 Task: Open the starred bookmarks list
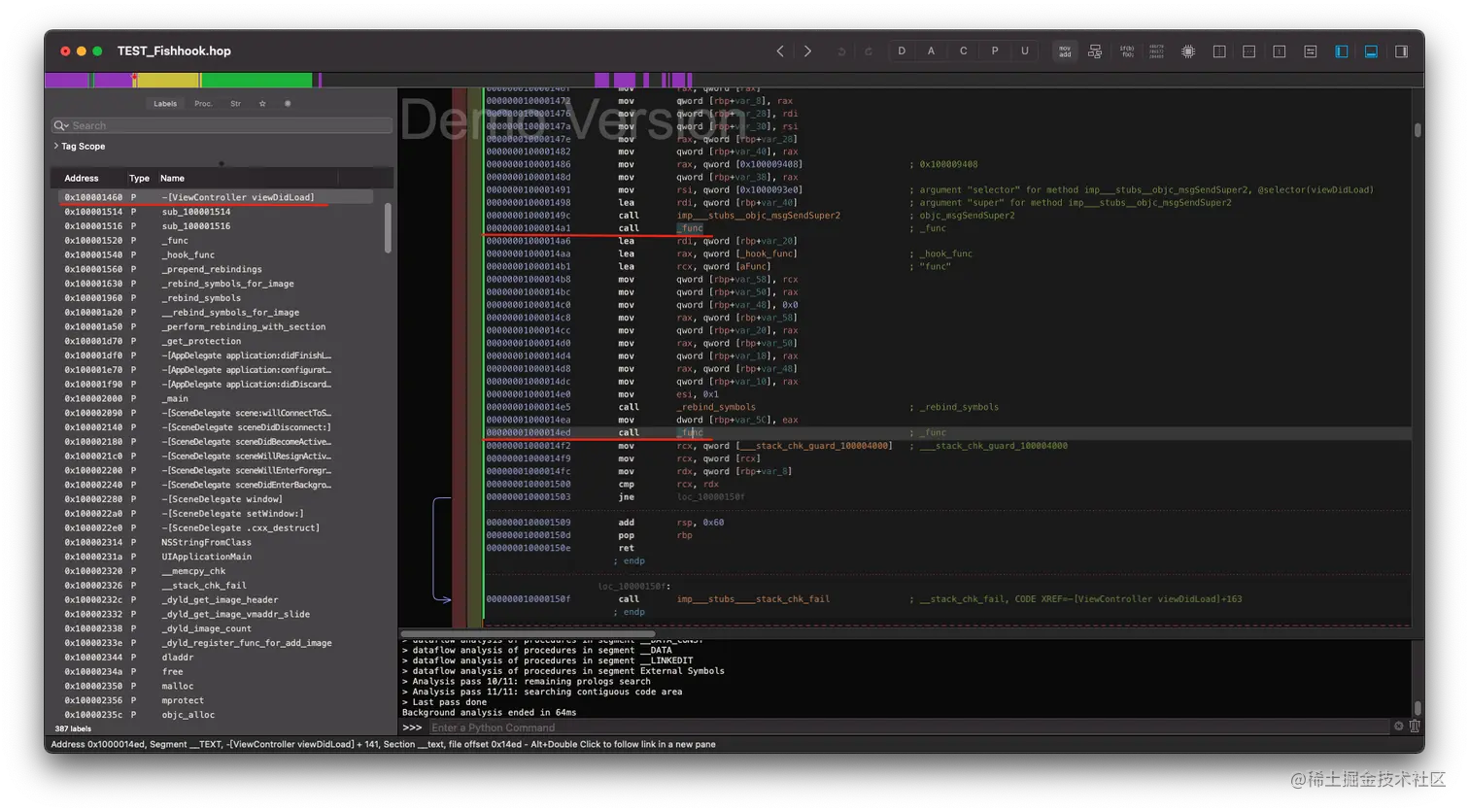262,103
